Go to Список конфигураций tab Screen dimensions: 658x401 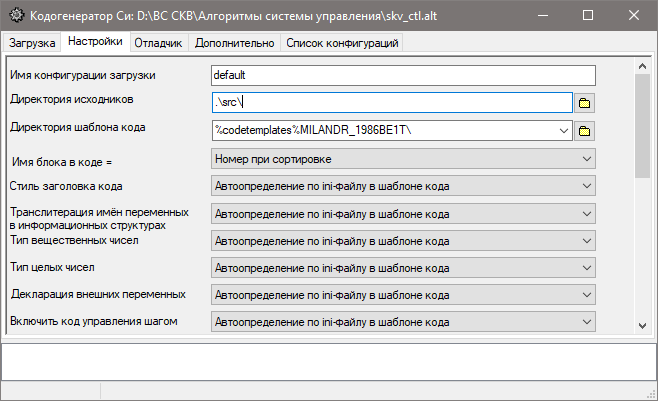(x=342, y=43)
